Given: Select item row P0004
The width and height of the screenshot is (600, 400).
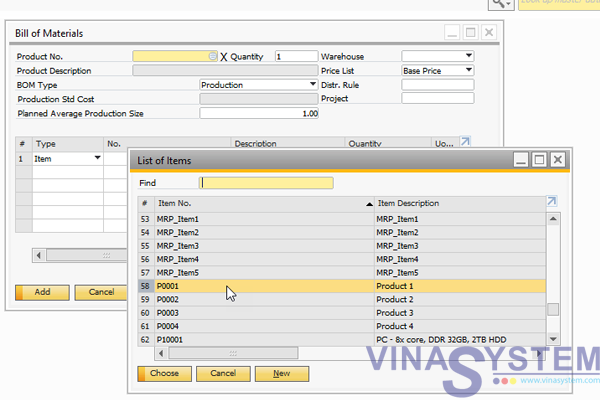Looking at the screenshot, I should coord(342,327).
